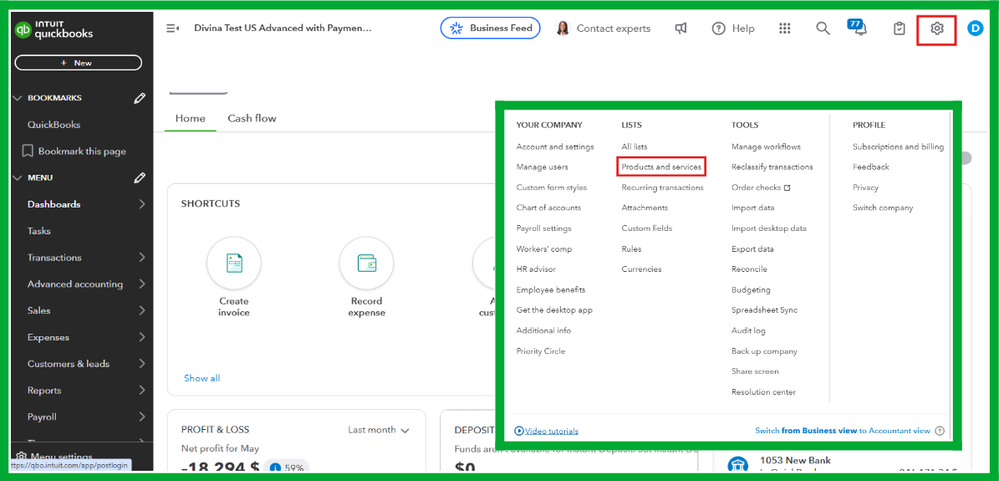The height and width of the screenshot is (481, 999).
Task: Switch to the Cash flow tab
Action: (x=252, y=118)
